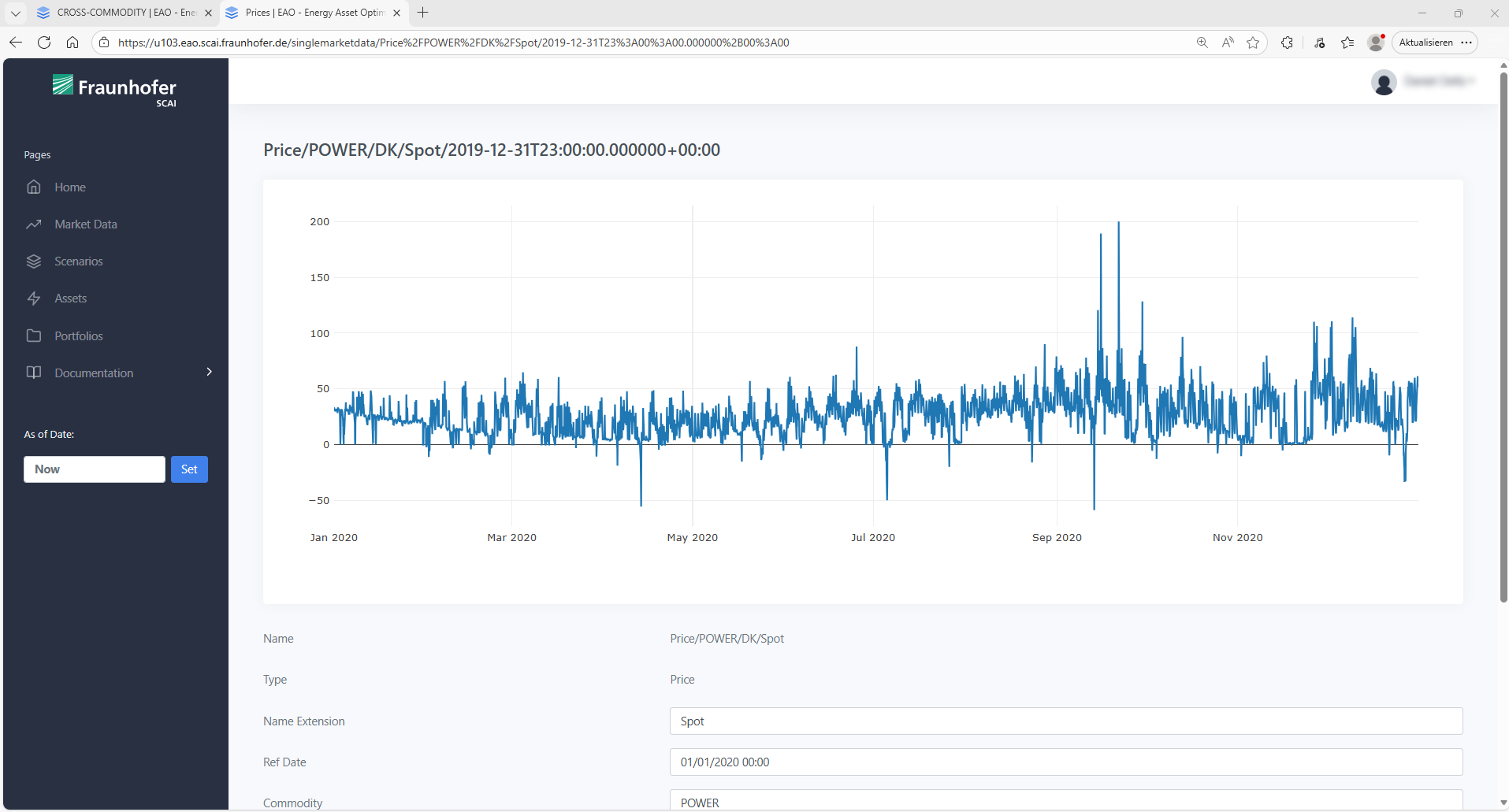
Task: Add page to favorites with star icon
Action: [x=1253, y=43]
